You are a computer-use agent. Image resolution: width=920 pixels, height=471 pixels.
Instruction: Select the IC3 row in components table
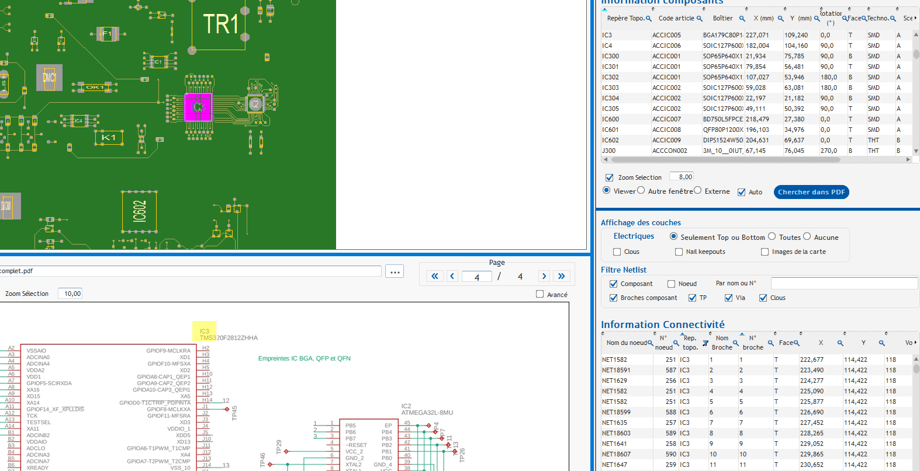(x=757, y=35)
